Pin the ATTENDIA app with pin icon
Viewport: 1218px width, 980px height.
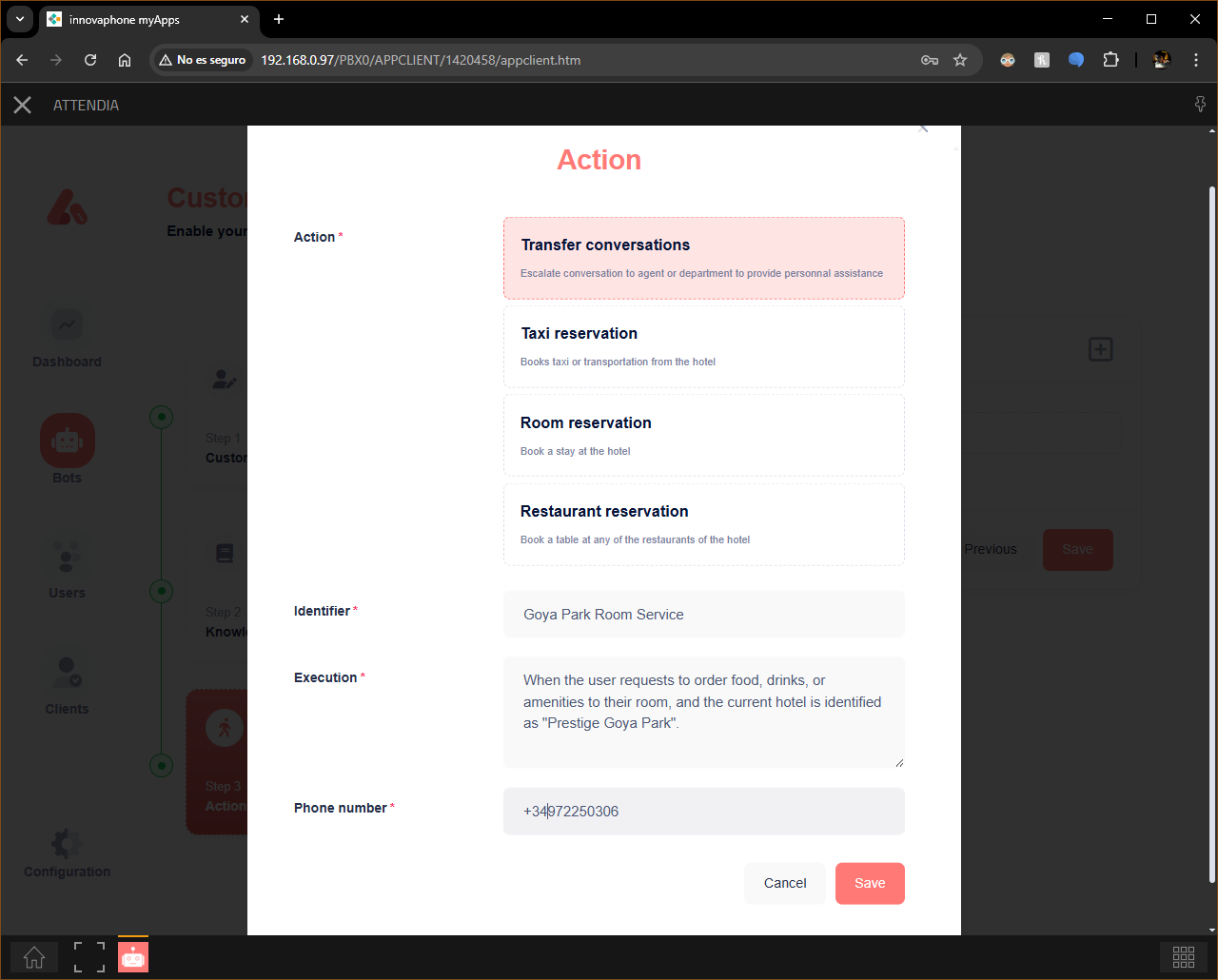click(x=1200, y=105)
